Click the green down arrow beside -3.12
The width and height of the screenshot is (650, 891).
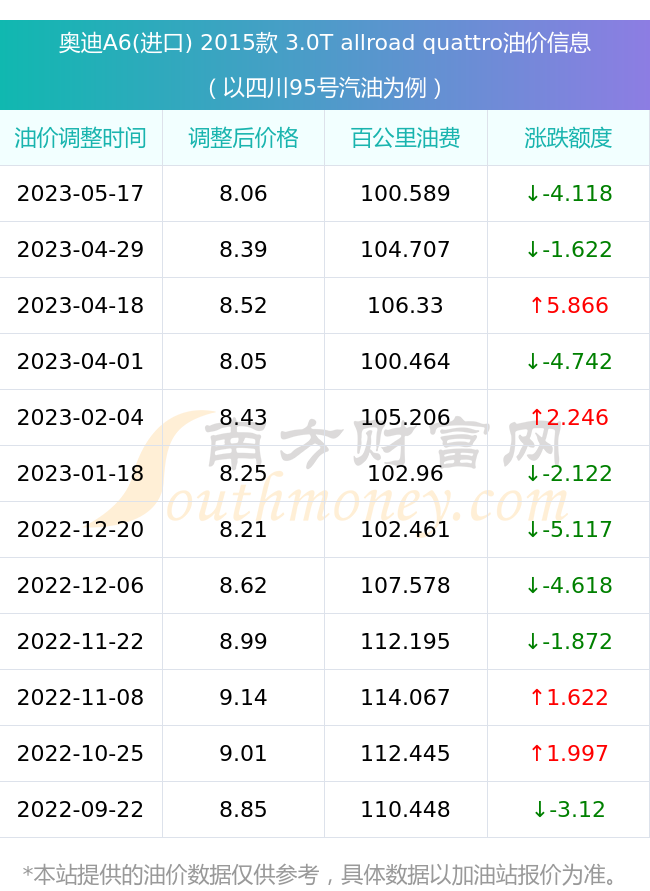click(x=540, y=809)
